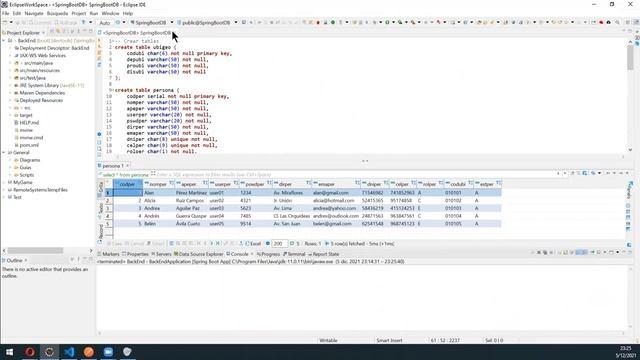Image resolution: width=640 pixels, height=360 pixels.
Task: Open the Run menu
Action: [x=94, y=13]
